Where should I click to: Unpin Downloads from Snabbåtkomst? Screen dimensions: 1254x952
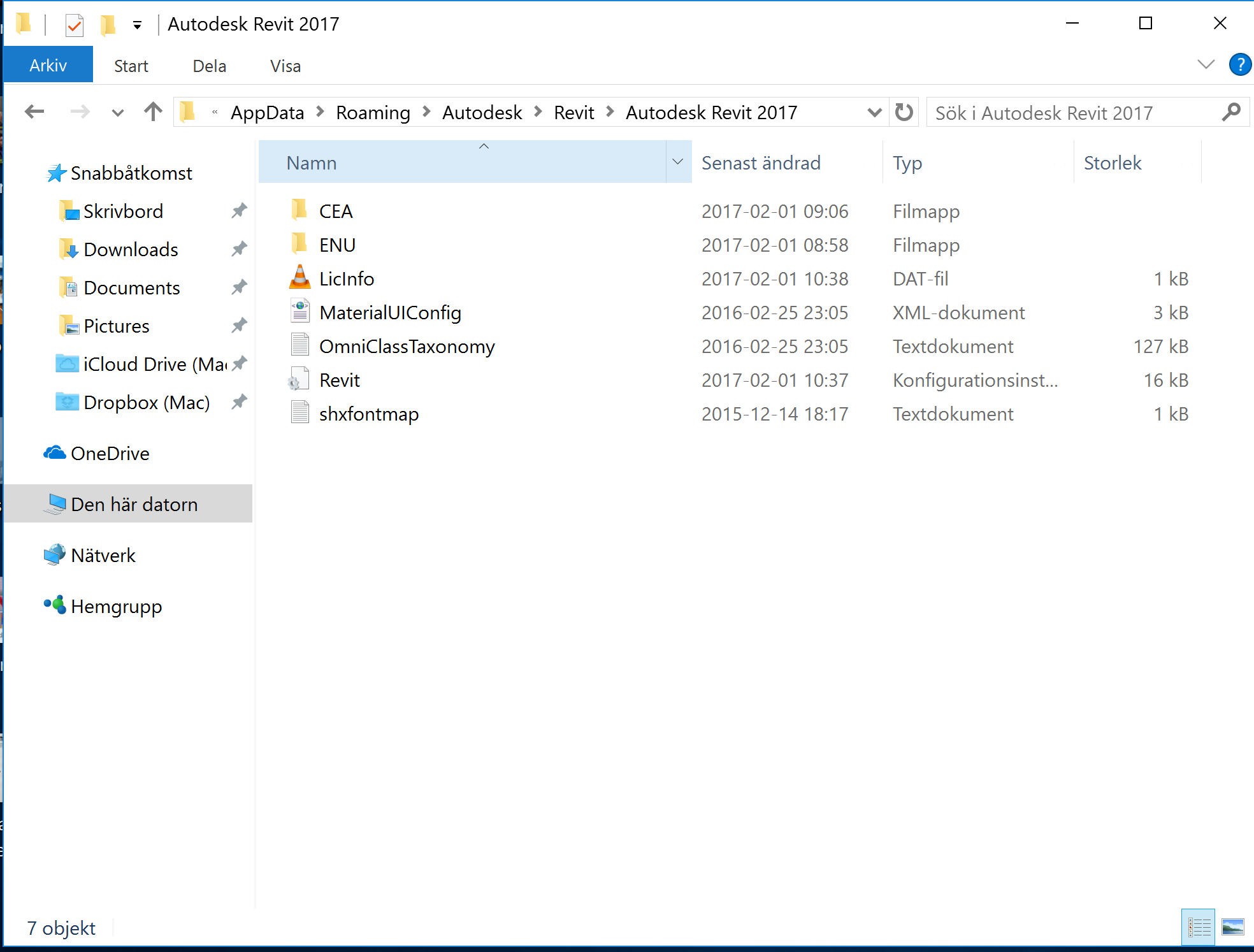239,249
